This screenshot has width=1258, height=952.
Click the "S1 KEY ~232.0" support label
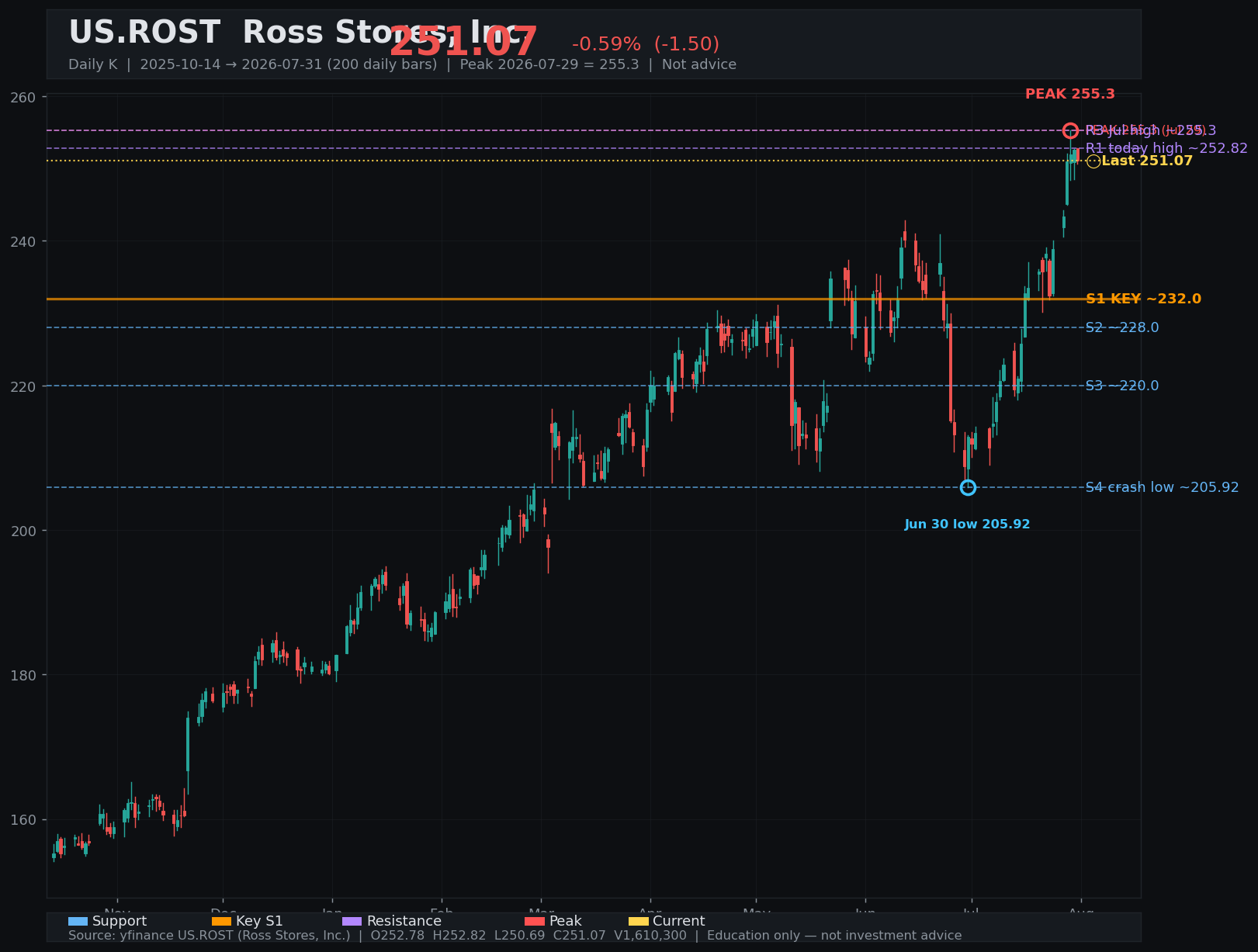pyautogui.click(x=1143, y=299)
